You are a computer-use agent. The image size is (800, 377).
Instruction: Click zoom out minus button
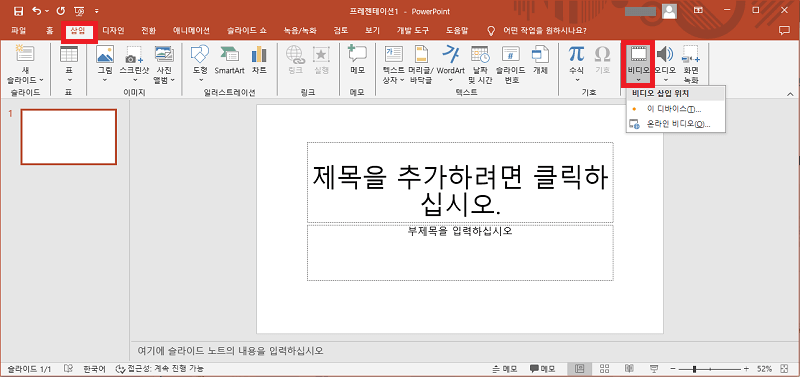click(x=673, y=368)
